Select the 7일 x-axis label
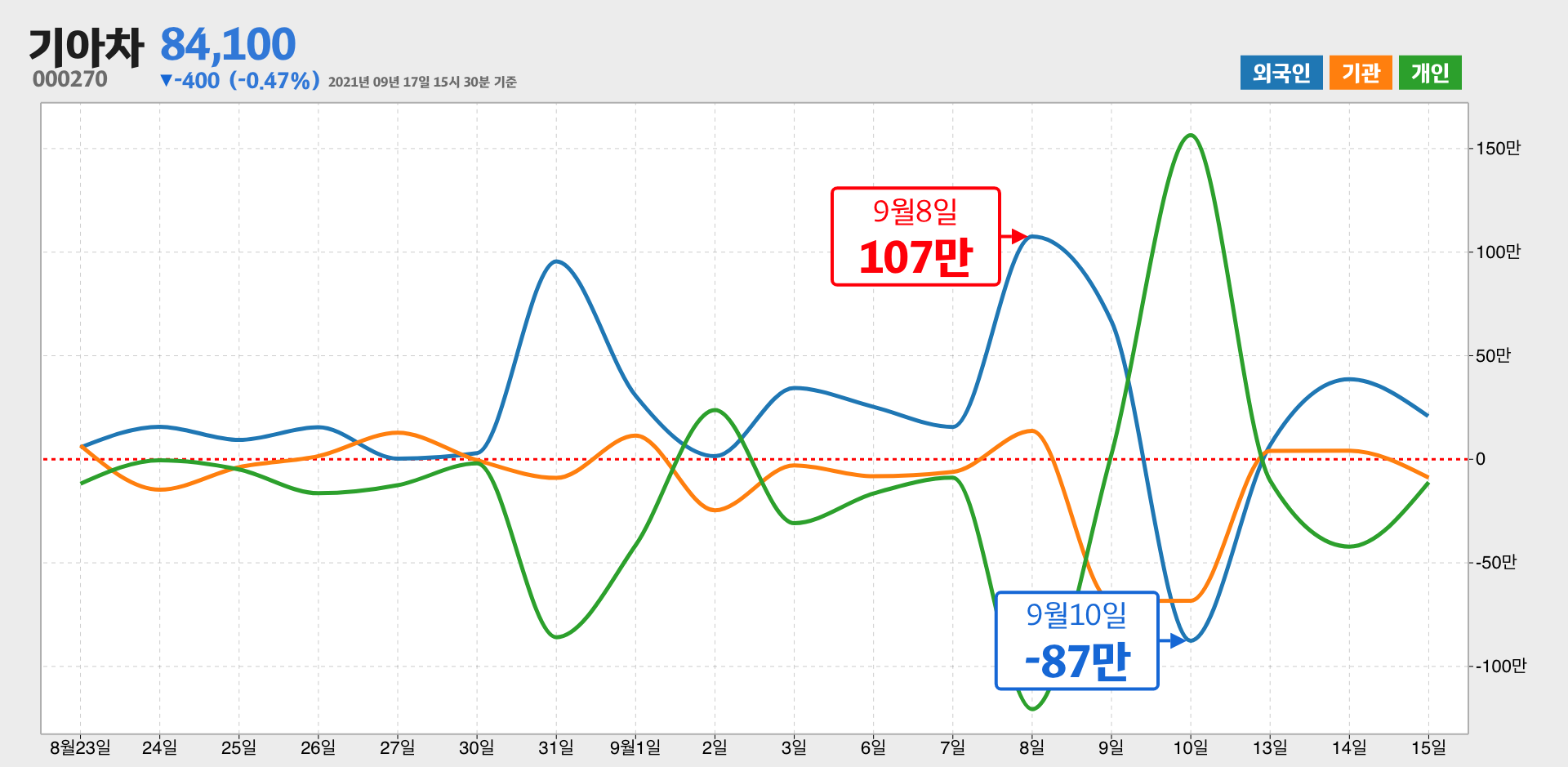Screen dimensions: 1568x767 952,747
